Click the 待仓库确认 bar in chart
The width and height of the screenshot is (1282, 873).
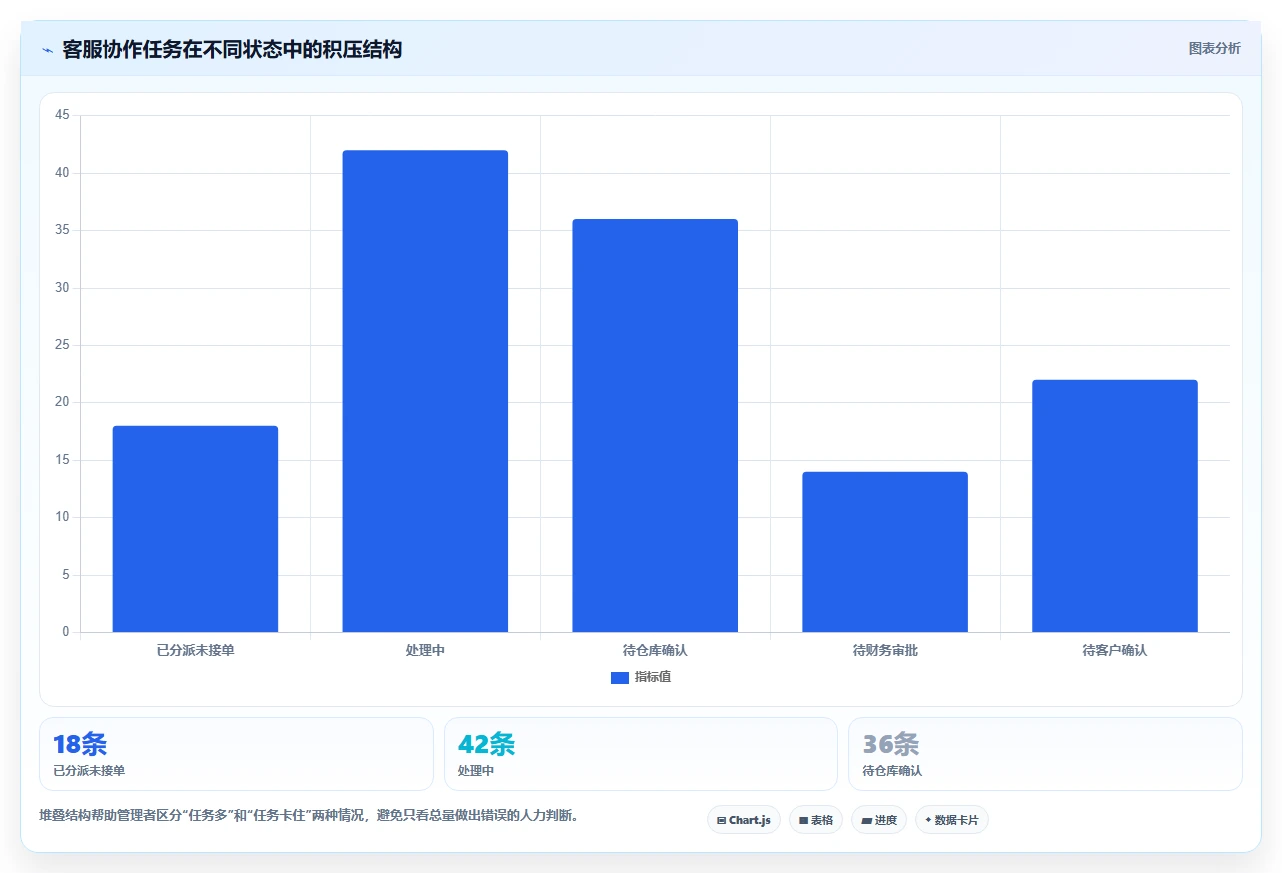(x=655, y=425)
